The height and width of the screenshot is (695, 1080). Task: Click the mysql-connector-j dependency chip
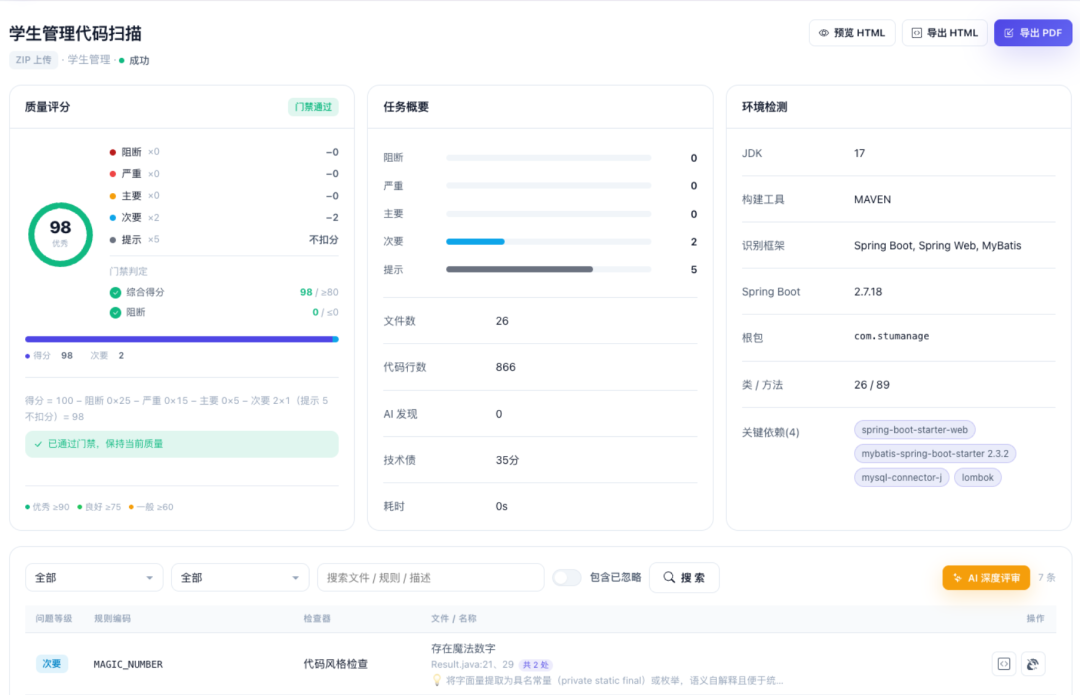click(x=902, y=477)
